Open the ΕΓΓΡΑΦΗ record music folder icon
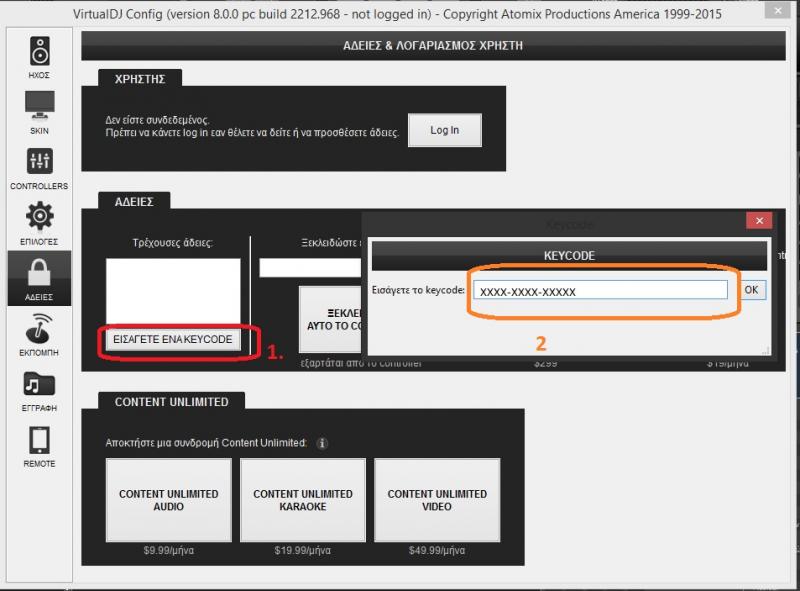The width and height of the screenshot is (800, 591). click(x=39, y=384)
